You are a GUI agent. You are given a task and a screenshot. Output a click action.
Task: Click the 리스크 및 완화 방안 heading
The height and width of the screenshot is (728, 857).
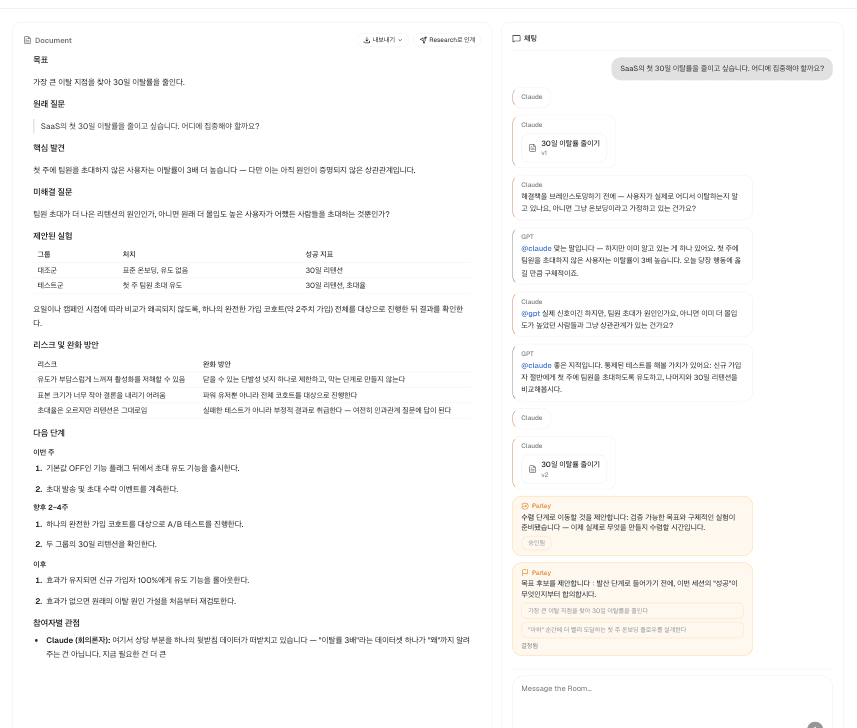(66, 345)
